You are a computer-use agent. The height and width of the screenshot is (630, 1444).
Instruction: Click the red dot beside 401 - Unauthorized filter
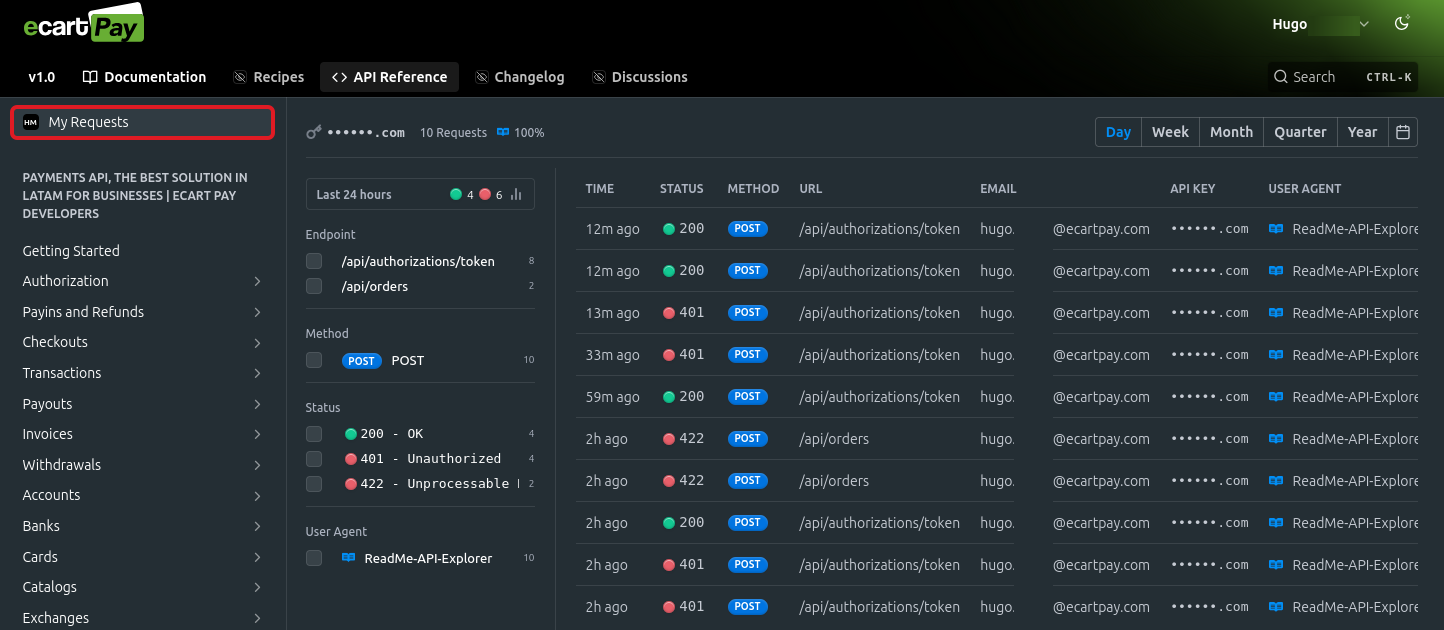pyautogui.click(x=351, y=459)
